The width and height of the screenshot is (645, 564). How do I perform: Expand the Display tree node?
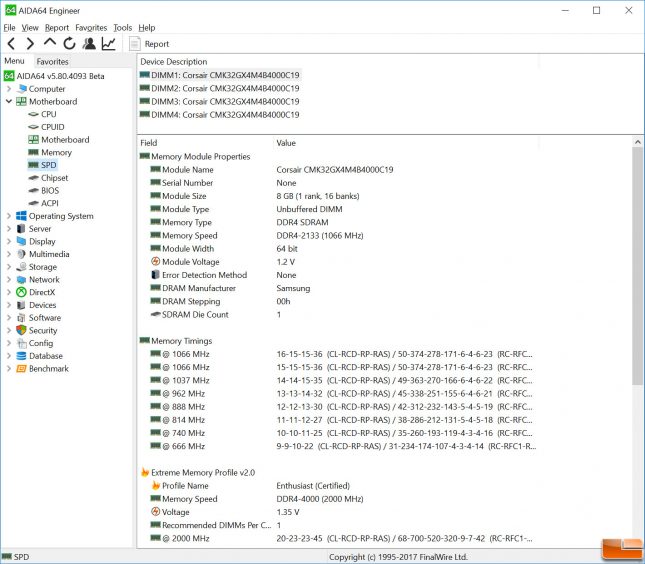[x=9, y=241]
